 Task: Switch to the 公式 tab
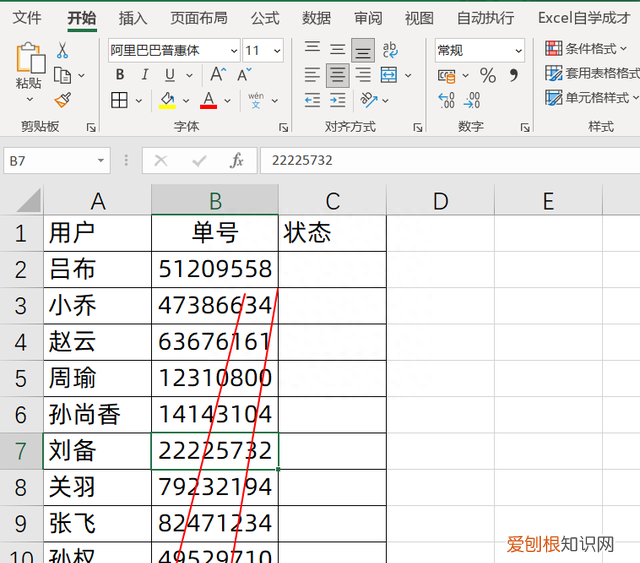point(265,18)
